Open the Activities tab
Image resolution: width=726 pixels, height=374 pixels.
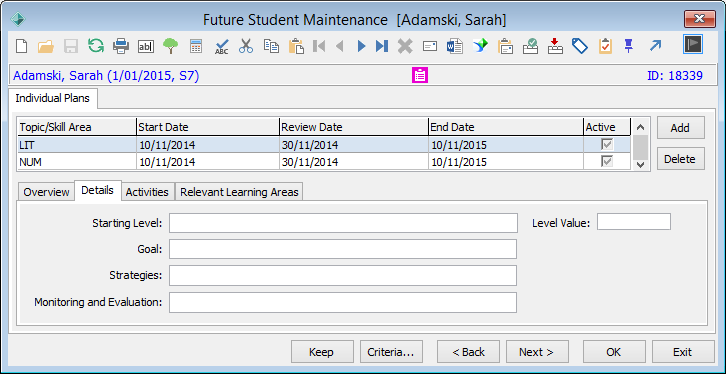tap(147, 192)
